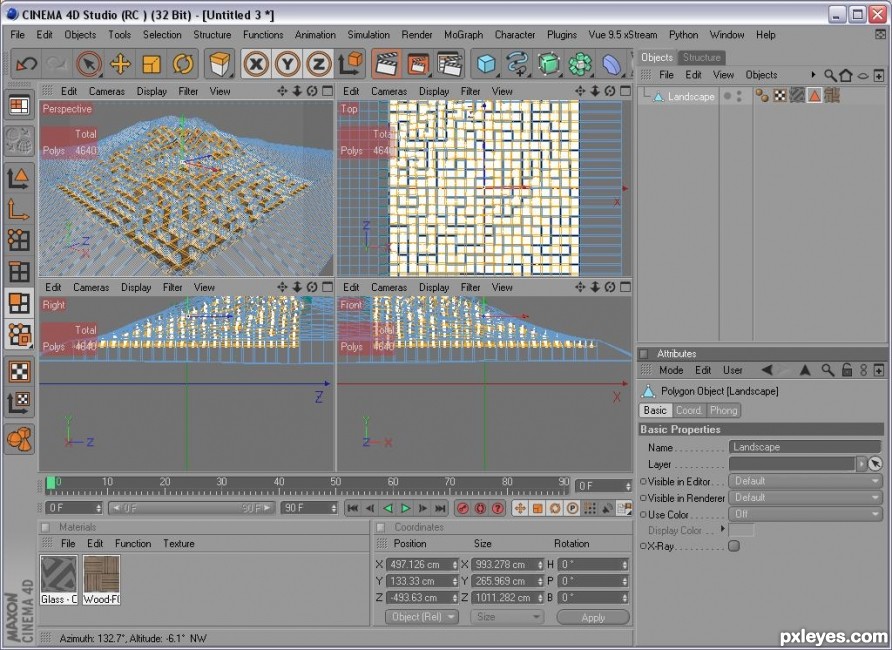Add a Cube primitive object

click(486, 64)
